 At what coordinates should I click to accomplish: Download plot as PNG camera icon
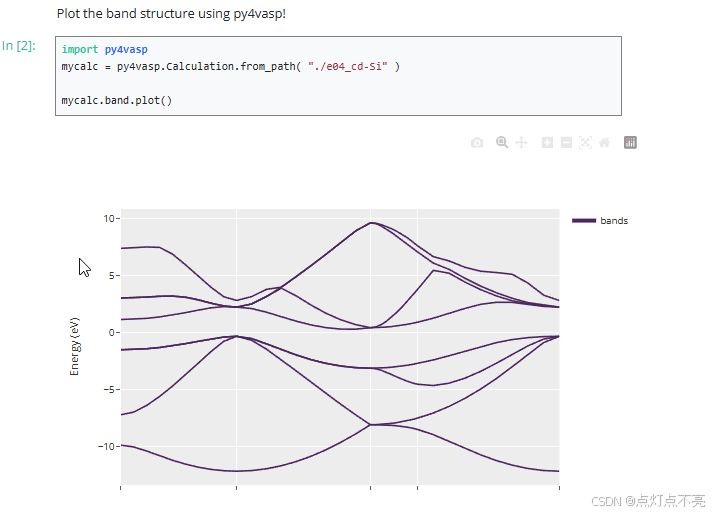477,143
